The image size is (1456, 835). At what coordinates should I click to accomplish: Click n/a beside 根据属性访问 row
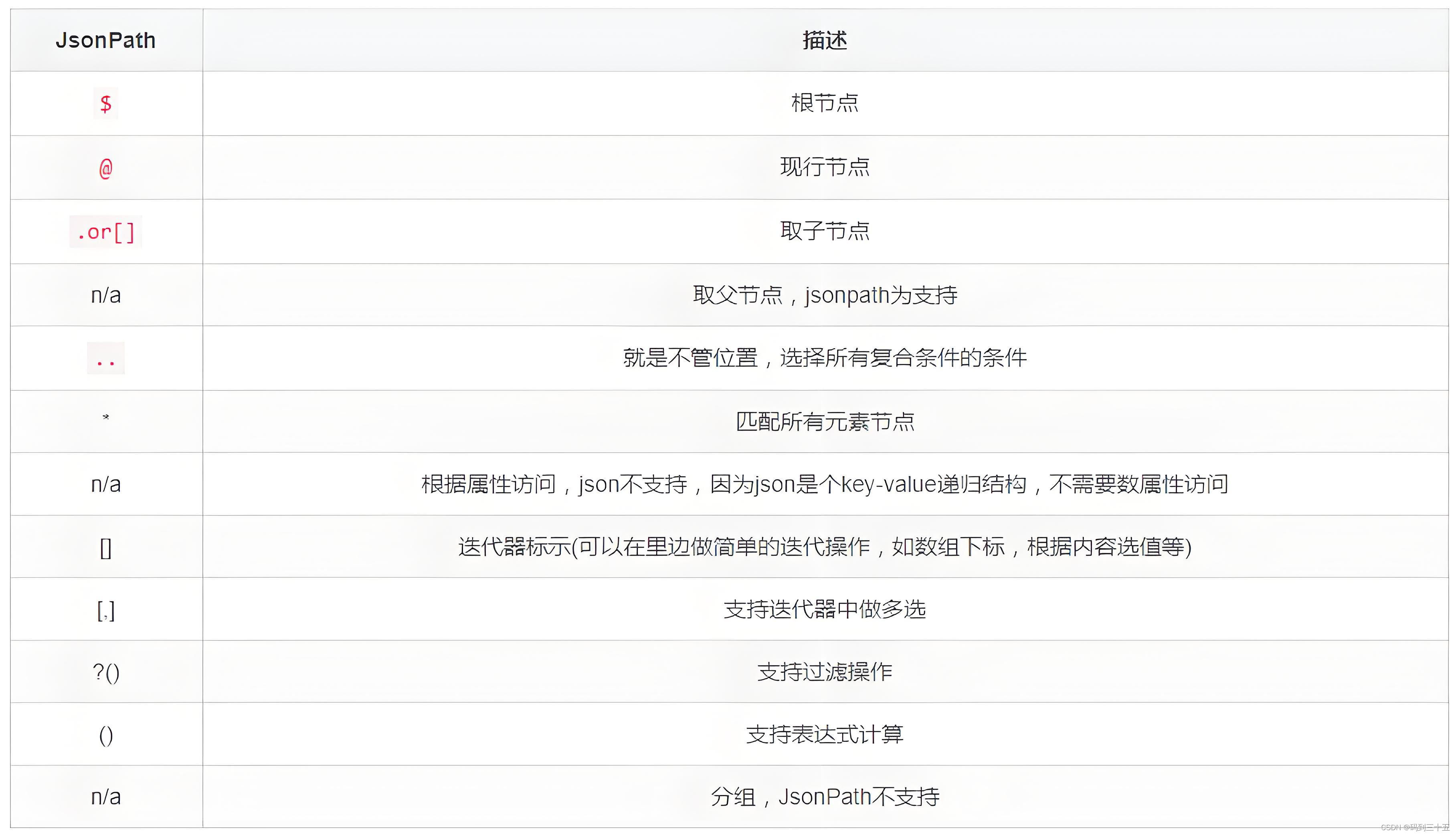coord(105,484)
